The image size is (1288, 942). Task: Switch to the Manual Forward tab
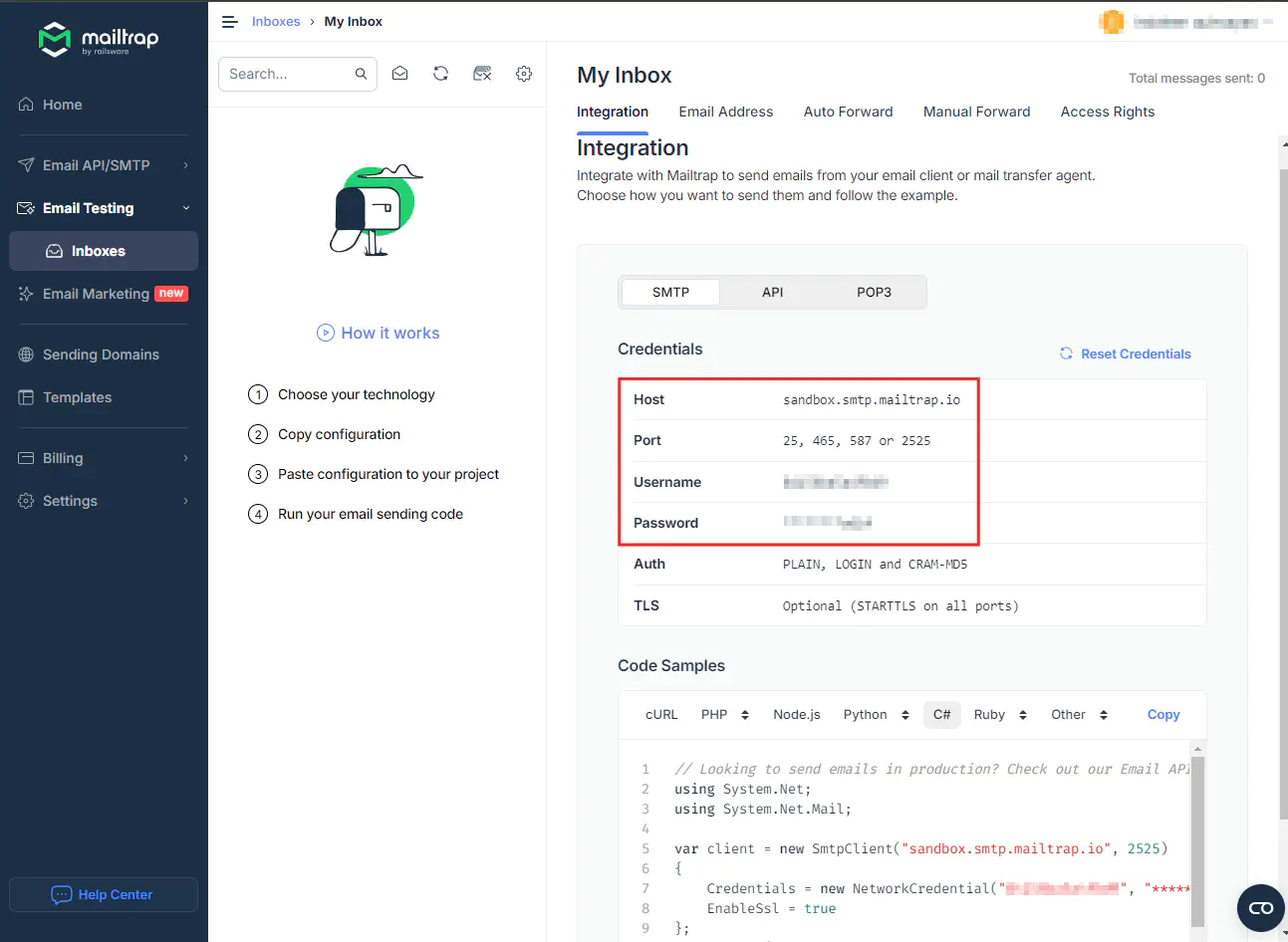pyautogui.click(x=977, y=112)
